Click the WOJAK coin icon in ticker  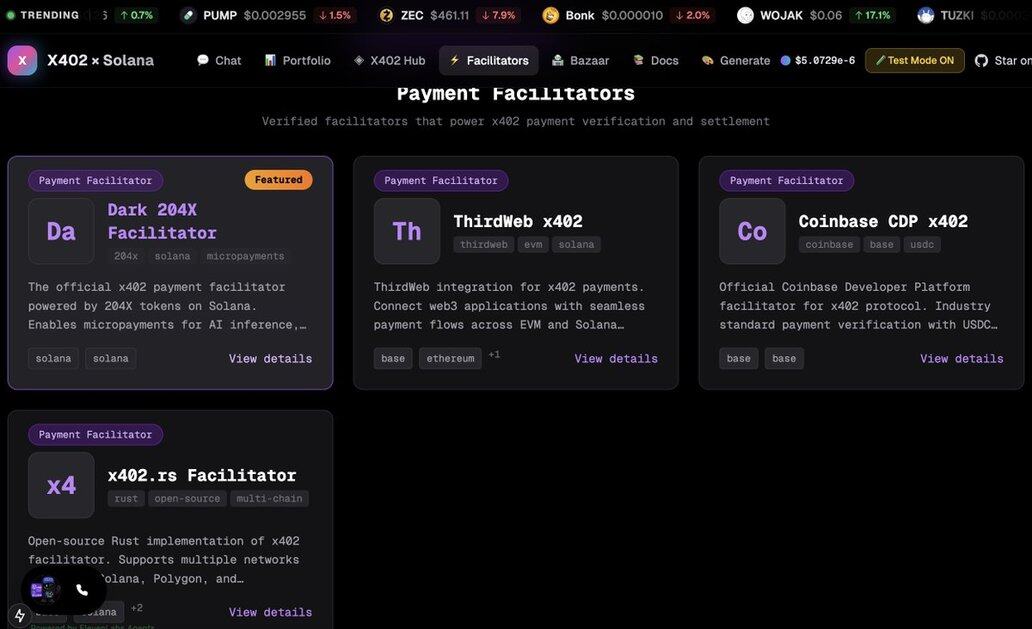tap(745, 15)
